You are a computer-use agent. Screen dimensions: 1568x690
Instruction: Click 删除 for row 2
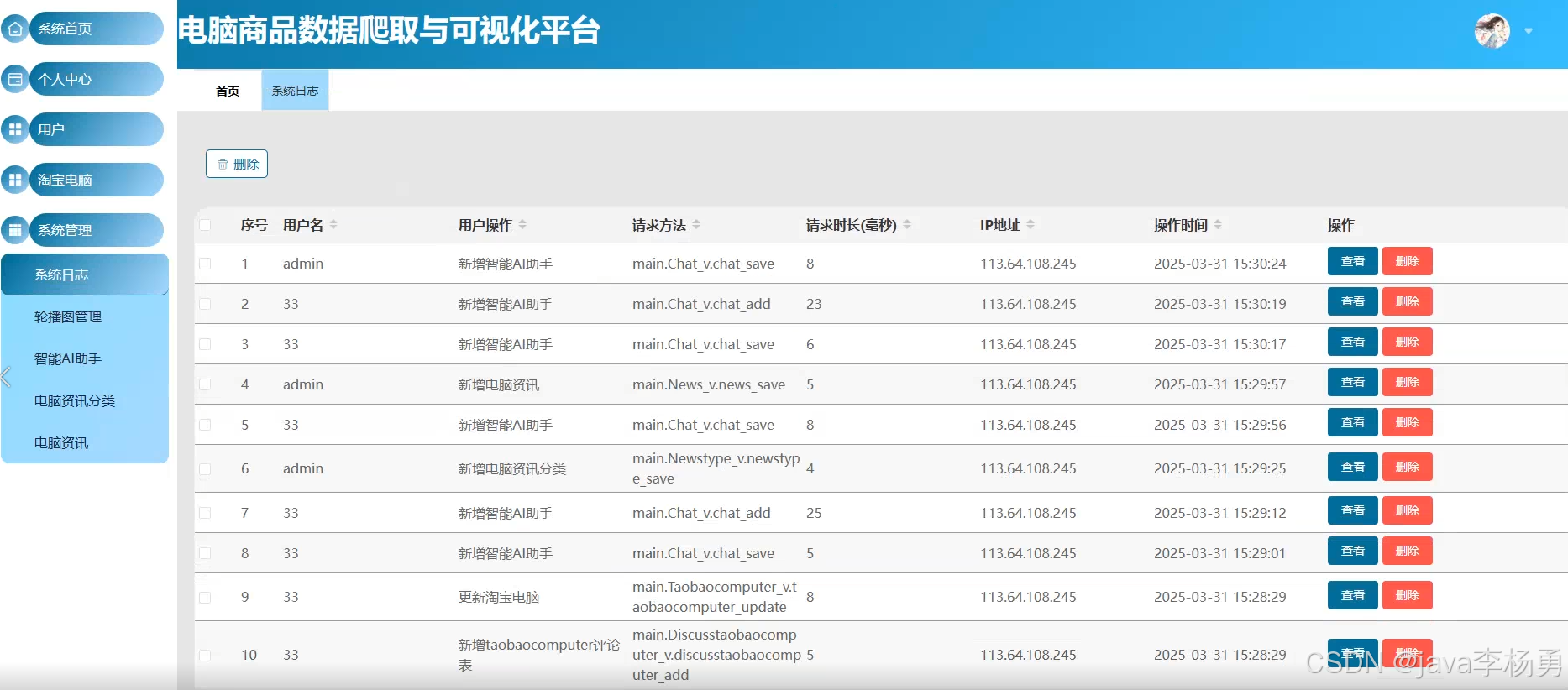(1407, 301)
